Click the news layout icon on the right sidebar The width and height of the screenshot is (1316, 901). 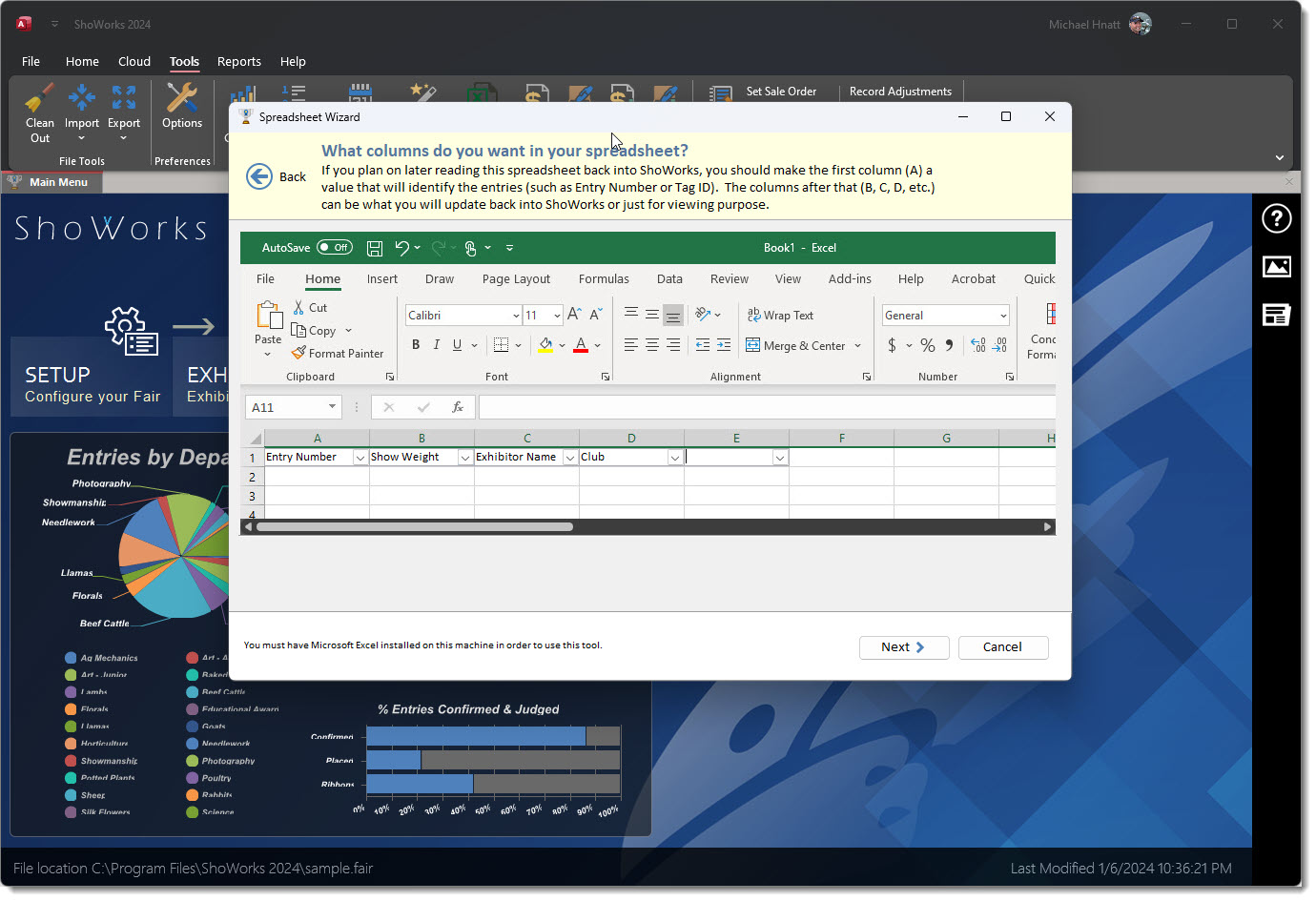coord(1276,315)
